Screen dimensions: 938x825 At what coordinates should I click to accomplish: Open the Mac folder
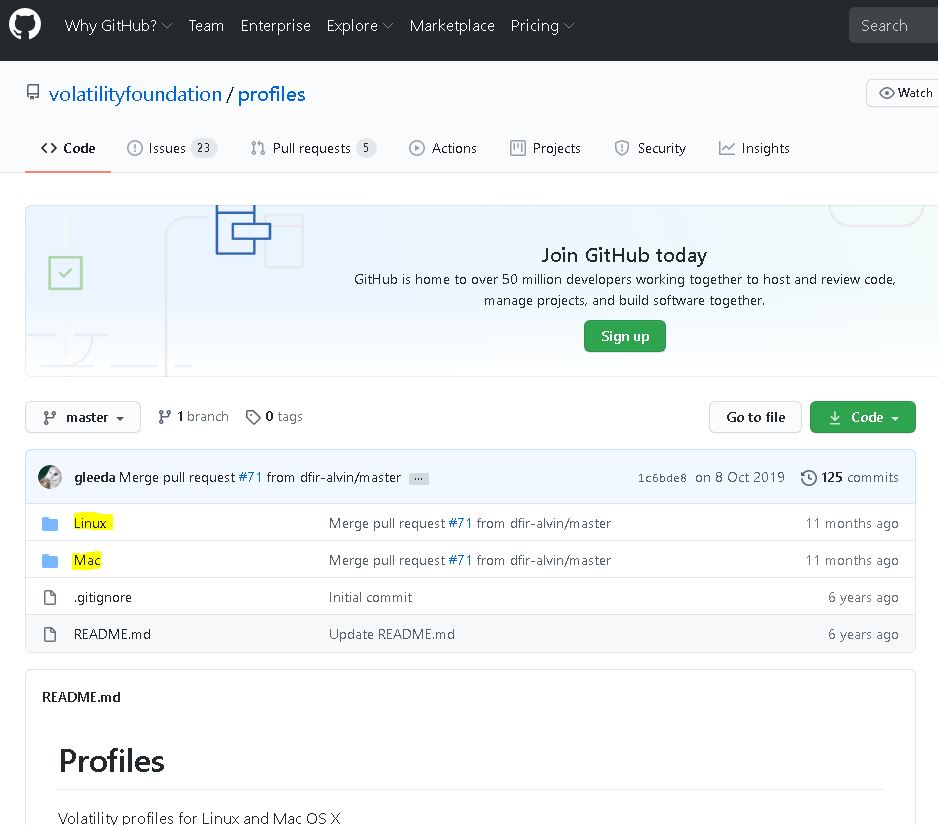(x=87, y=560)
